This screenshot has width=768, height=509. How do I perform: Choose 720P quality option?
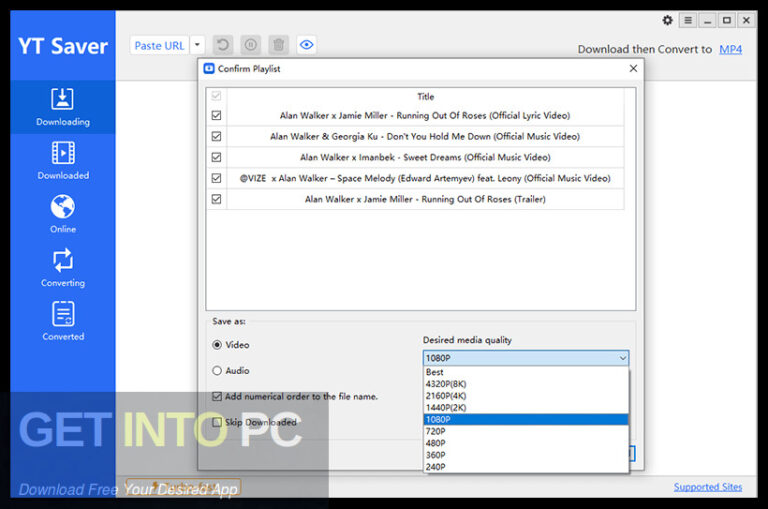526,431
